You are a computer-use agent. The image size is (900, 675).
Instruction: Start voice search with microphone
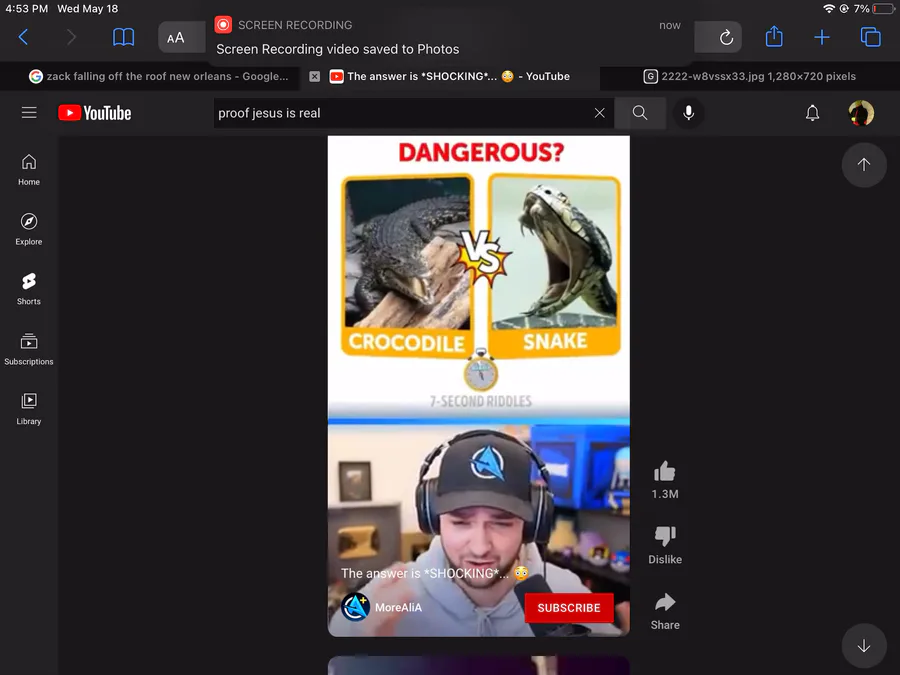(688, 113)
